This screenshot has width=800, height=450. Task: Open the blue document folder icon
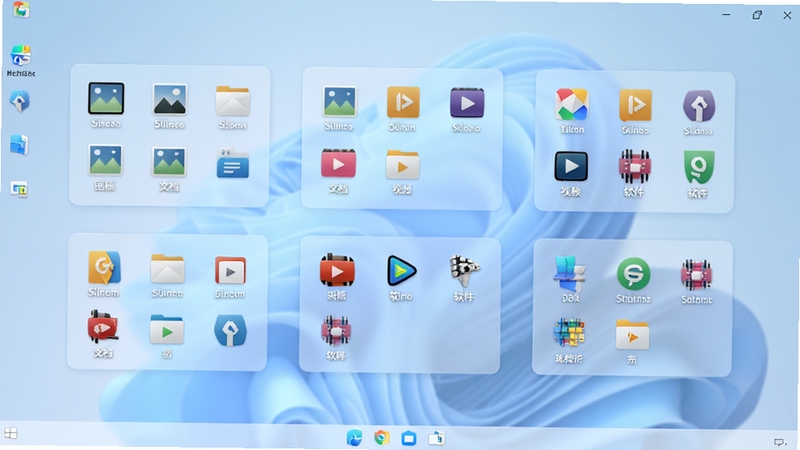pyautogui.click(x=233, y=163)
